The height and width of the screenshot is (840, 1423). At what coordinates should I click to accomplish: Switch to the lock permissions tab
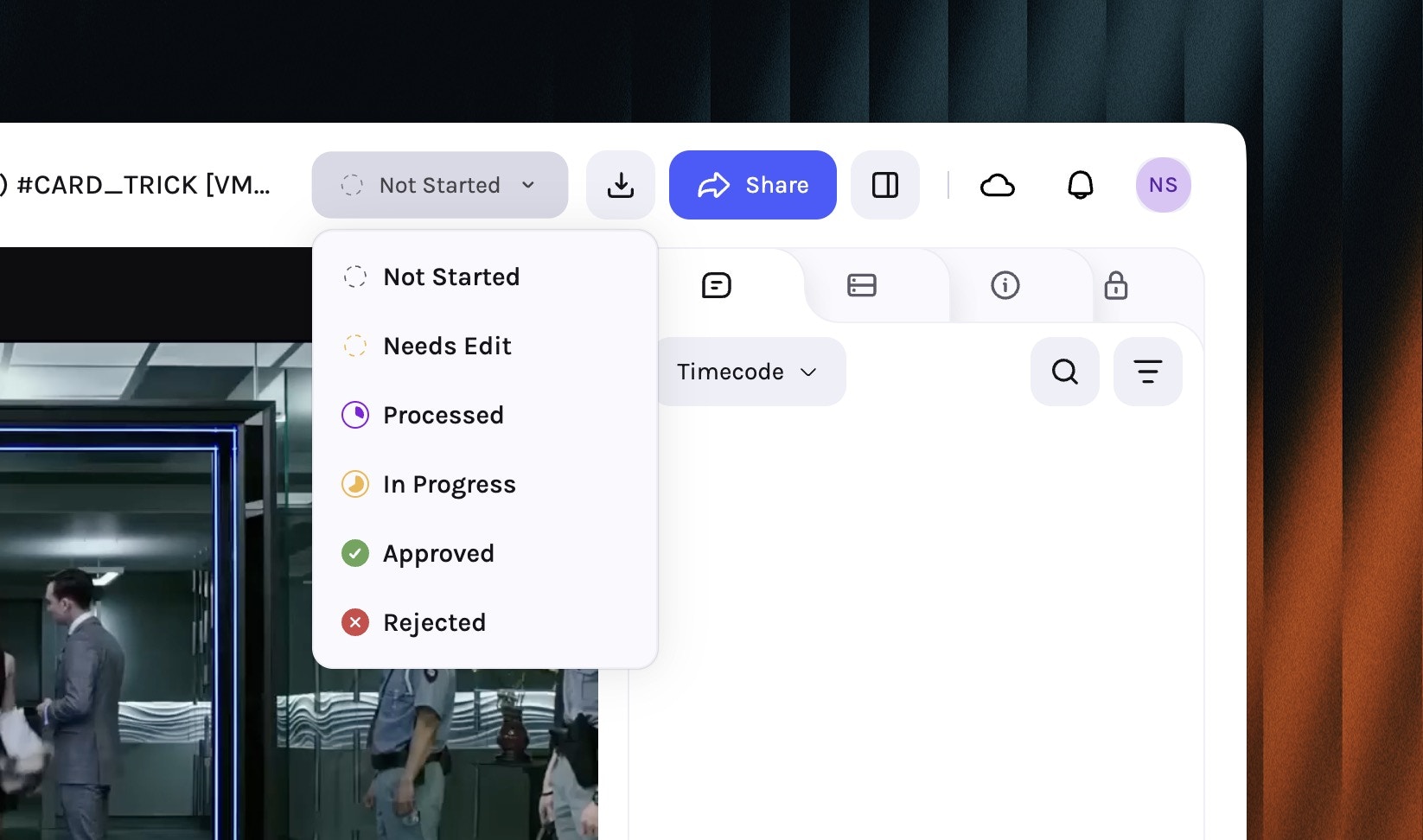coord(1116,285)
